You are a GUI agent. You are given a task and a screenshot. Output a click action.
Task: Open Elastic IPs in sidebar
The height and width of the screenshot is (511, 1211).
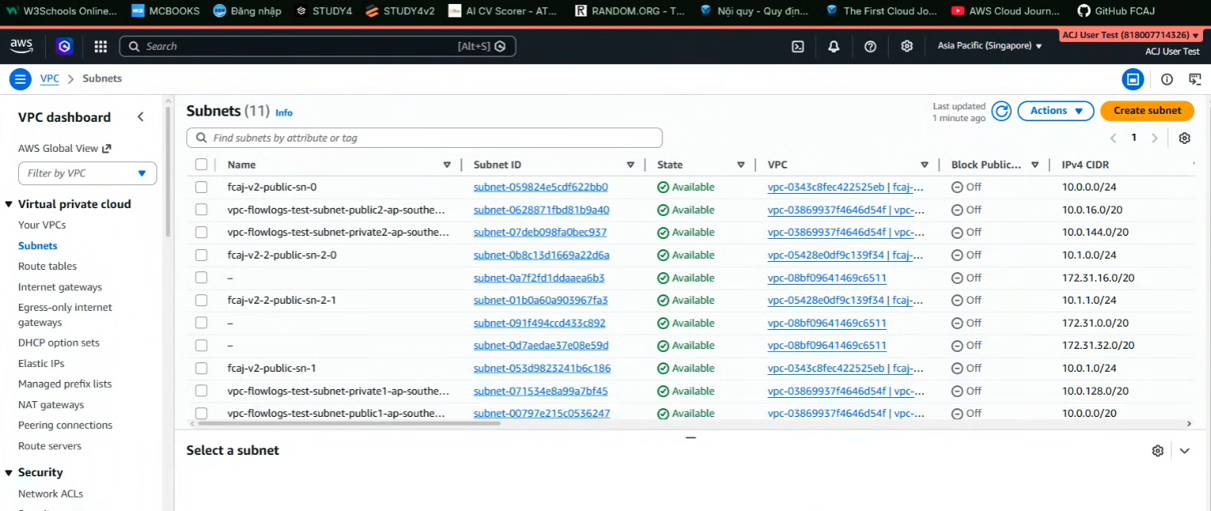(x=41, y=364)
